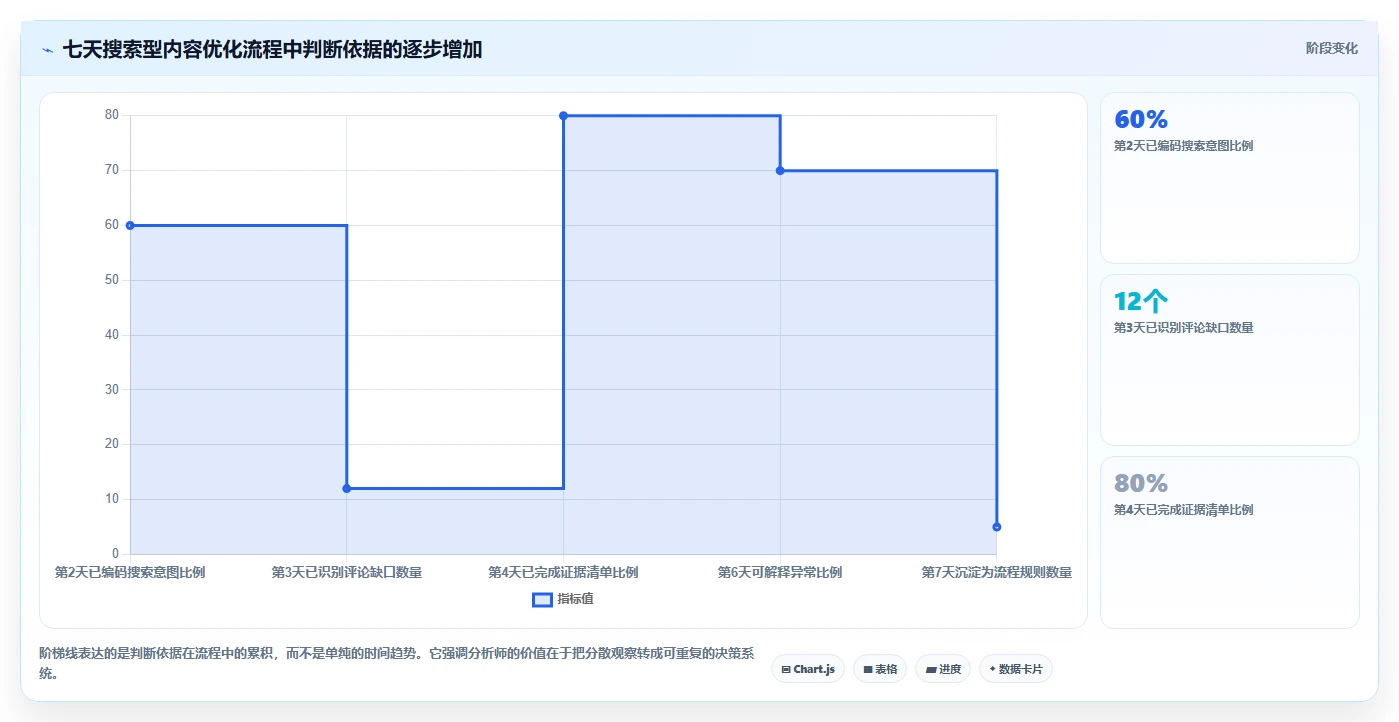The image size is (1399, 722).
Task: Select the Chart.js tag chip
Action: pyautogui.click(x=808, y=669)
